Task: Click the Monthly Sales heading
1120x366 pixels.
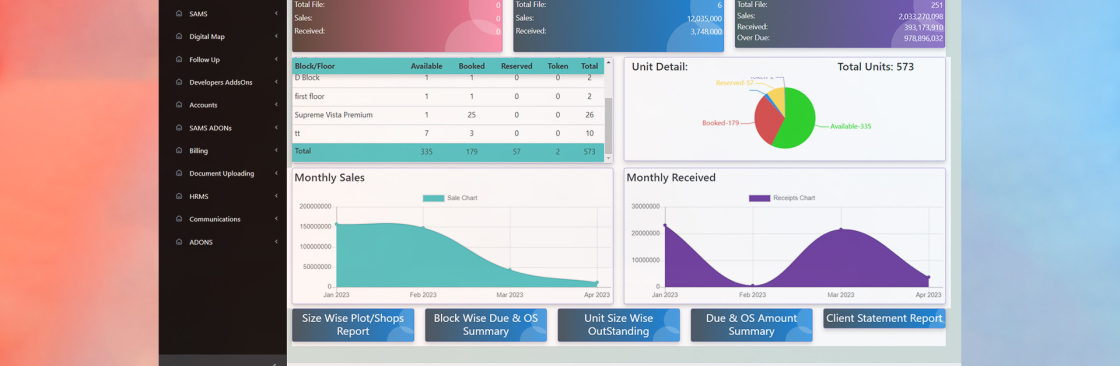Action: click(329, 177)
